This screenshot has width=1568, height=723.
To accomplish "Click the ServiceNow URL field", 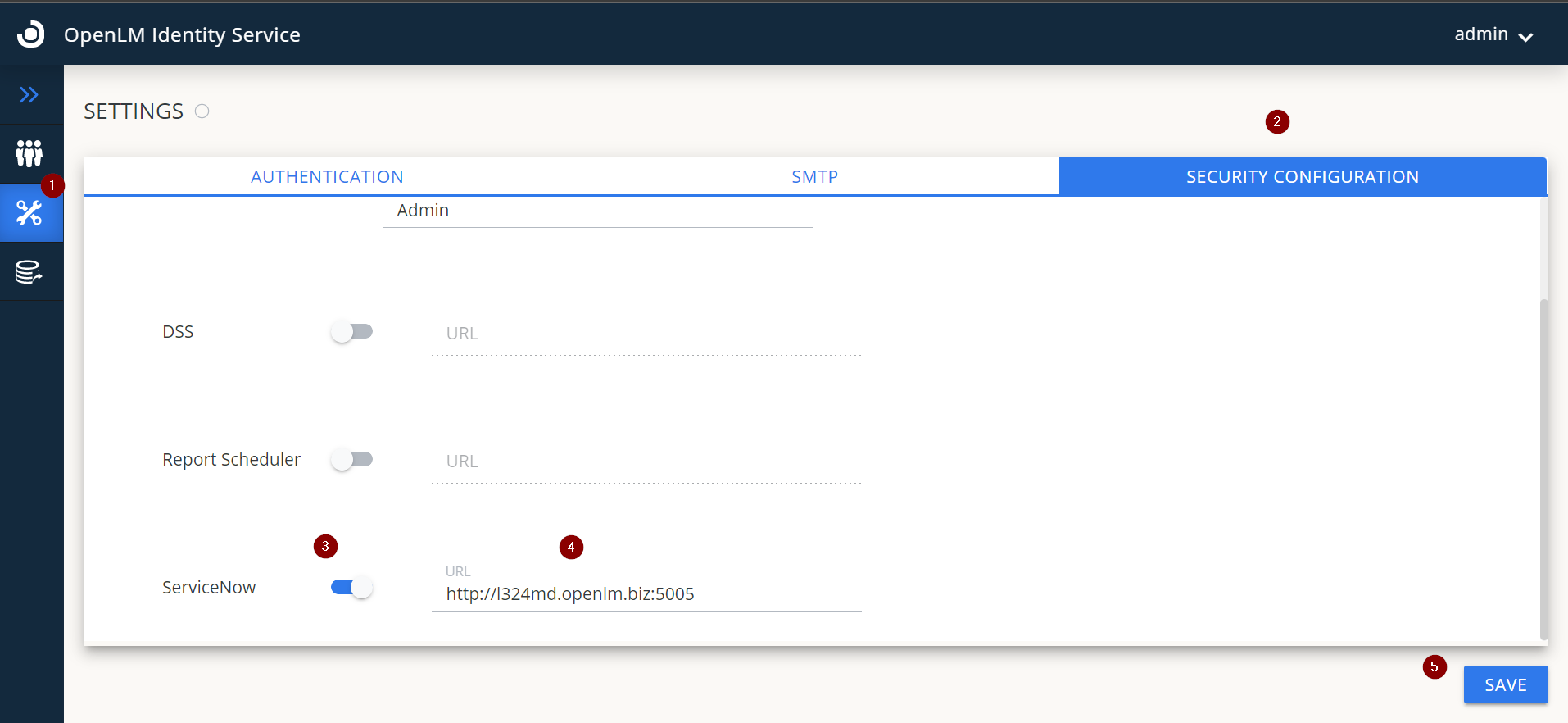I will [646, 594].
